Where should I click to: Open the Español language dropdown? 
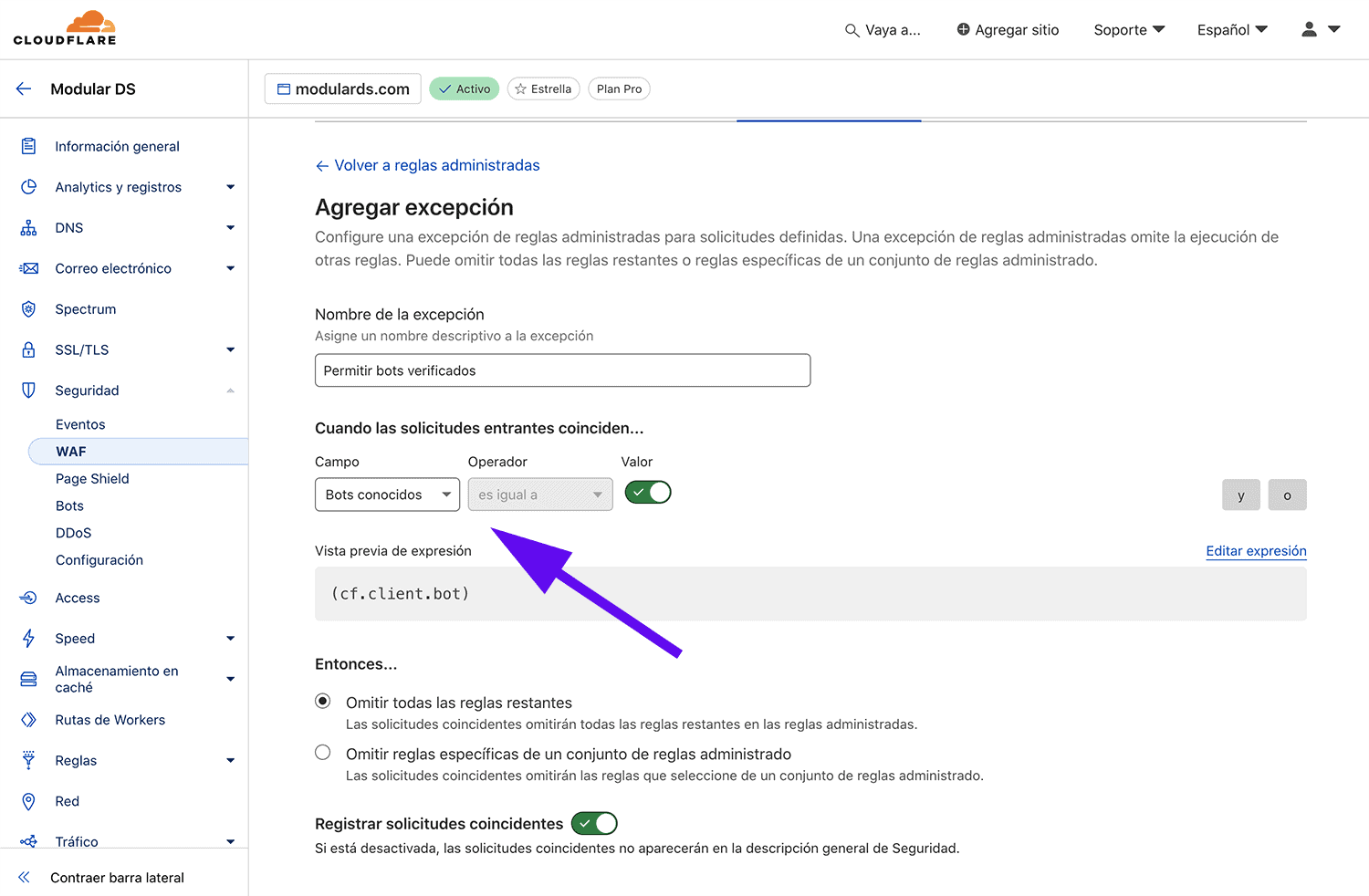(x=1232, y=30)
